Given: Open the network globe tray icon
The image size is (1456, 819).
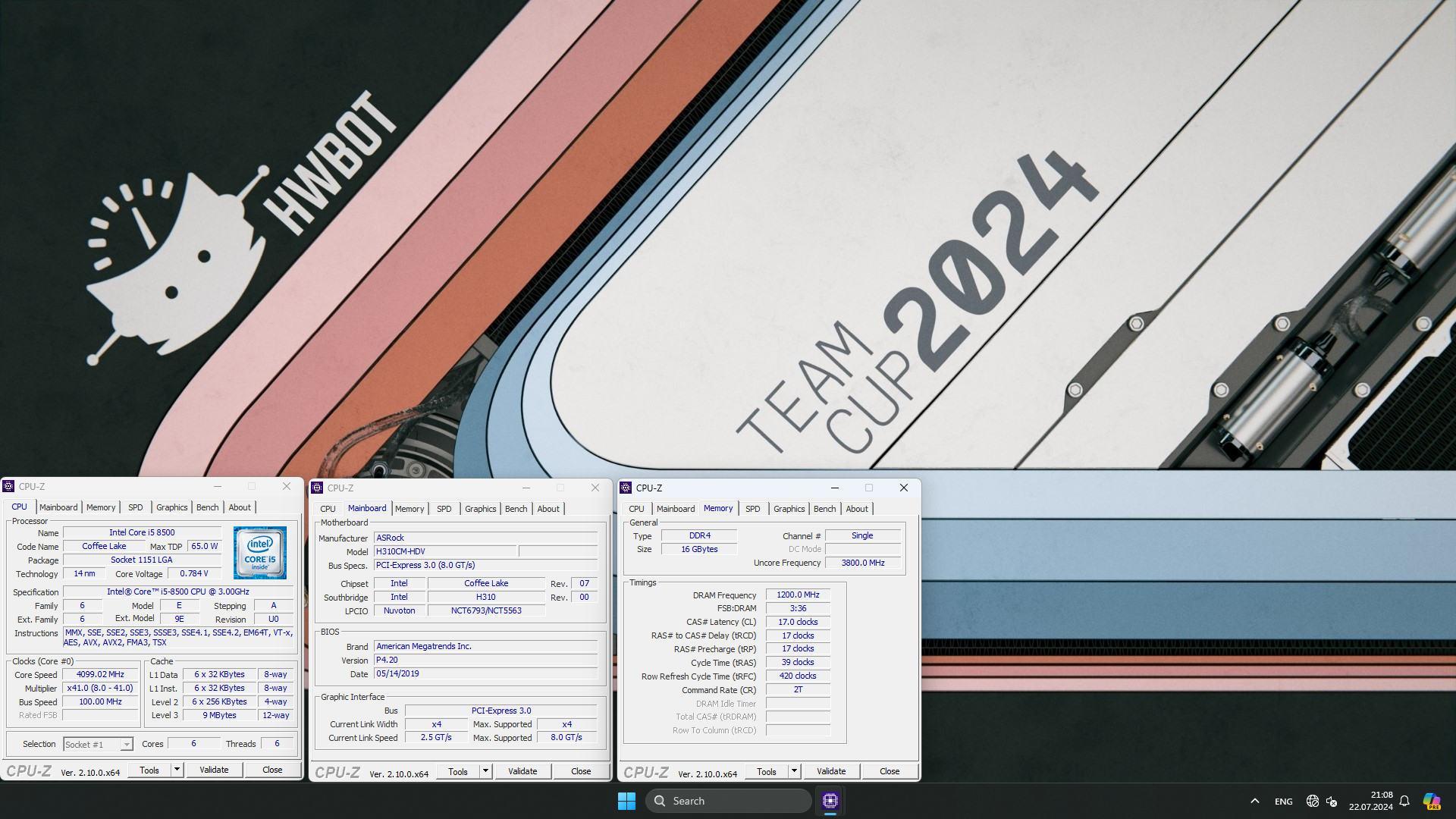Looking at the screenshot, I should coord(1313,801).
